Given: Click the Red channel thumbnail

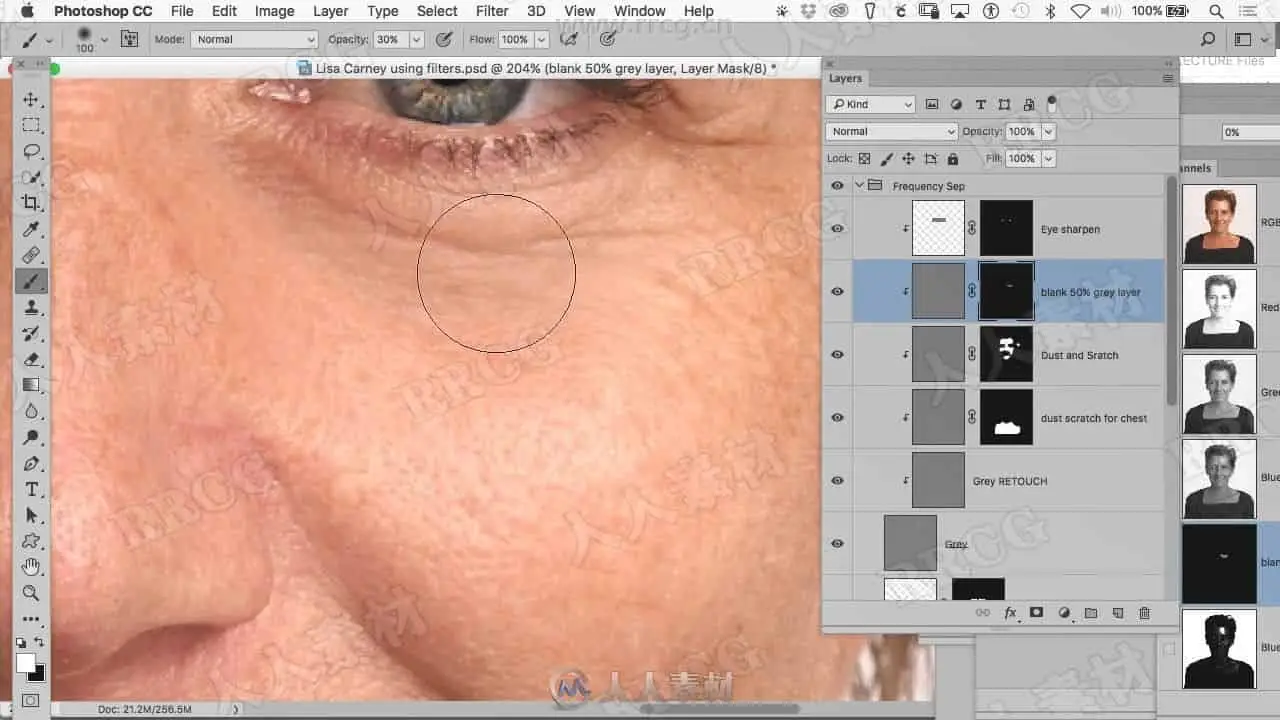Looking at the screenshot, I should pos(1219,307).
